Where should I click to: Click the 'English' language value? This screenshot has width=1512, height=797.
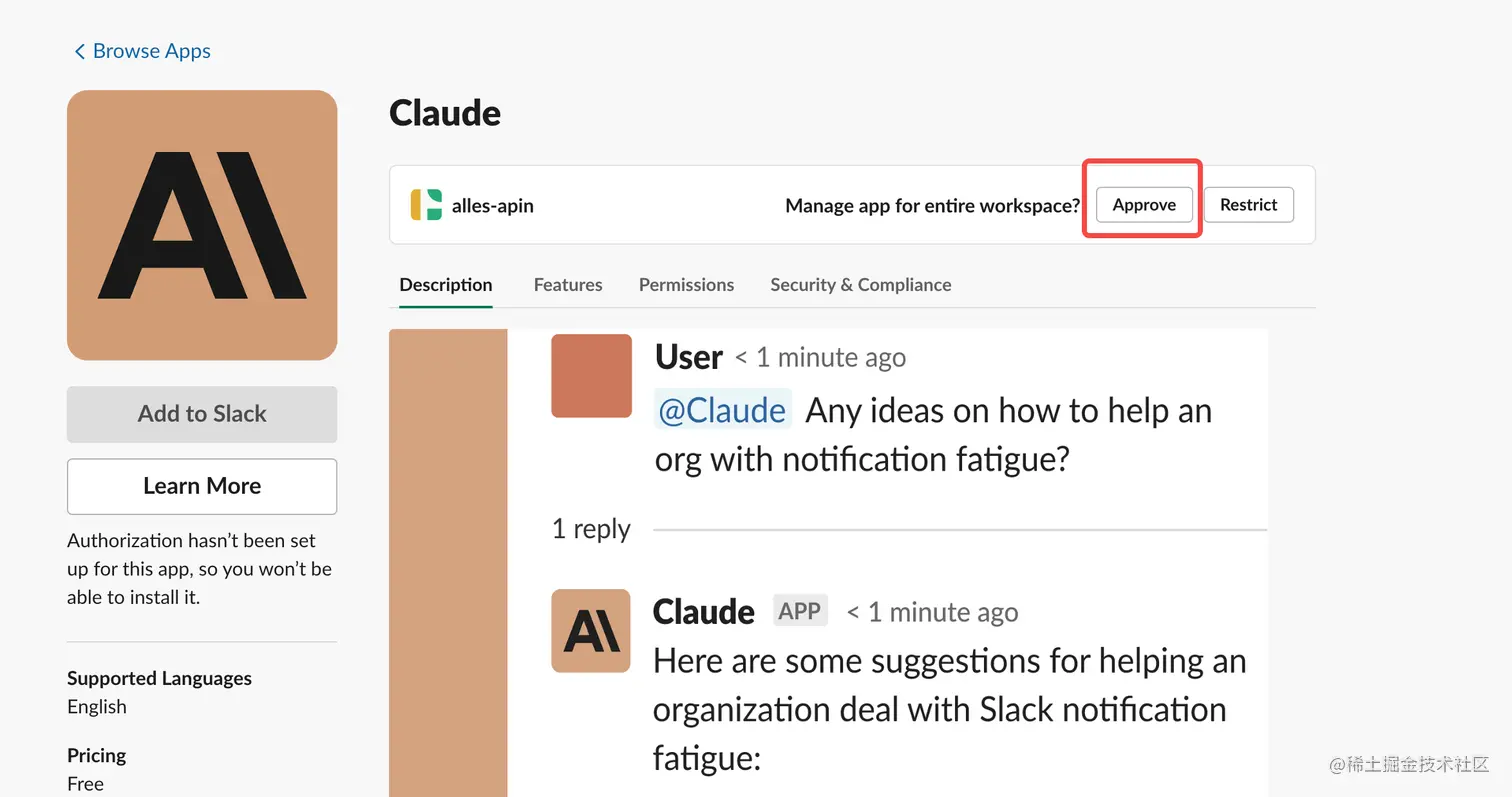point(97,707)
